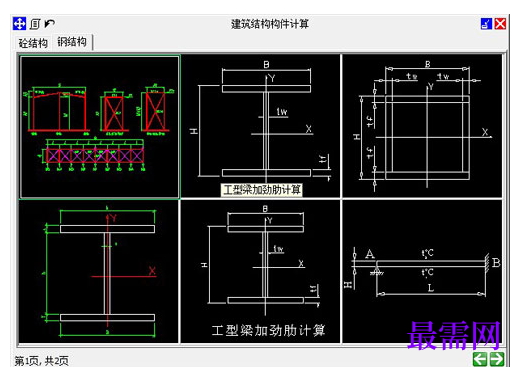
Task: Click the curved undo arrow icon
Action: (x=50, y=24)
